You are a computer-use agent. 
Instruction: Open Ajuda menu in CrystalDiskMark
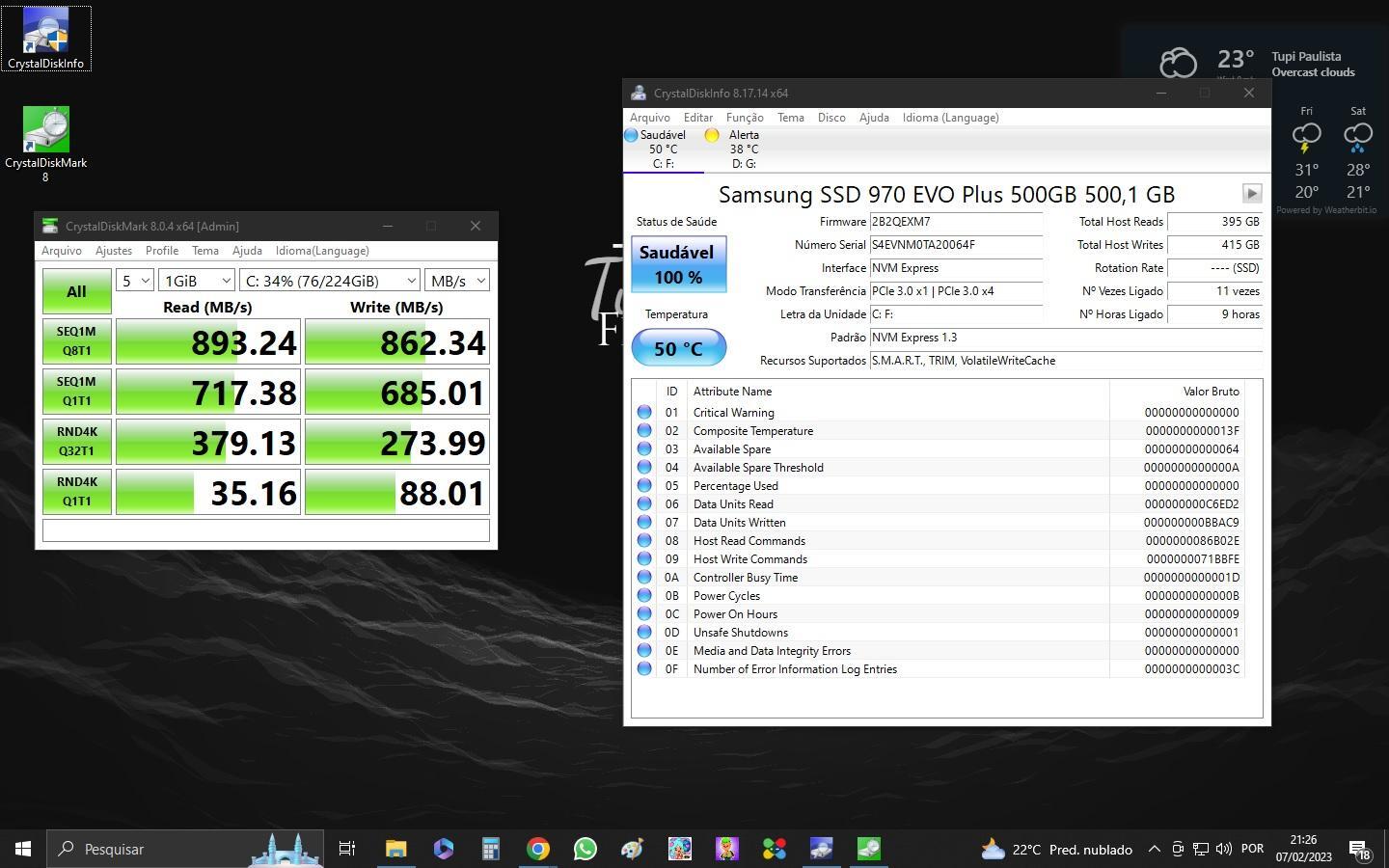[247, 251]
